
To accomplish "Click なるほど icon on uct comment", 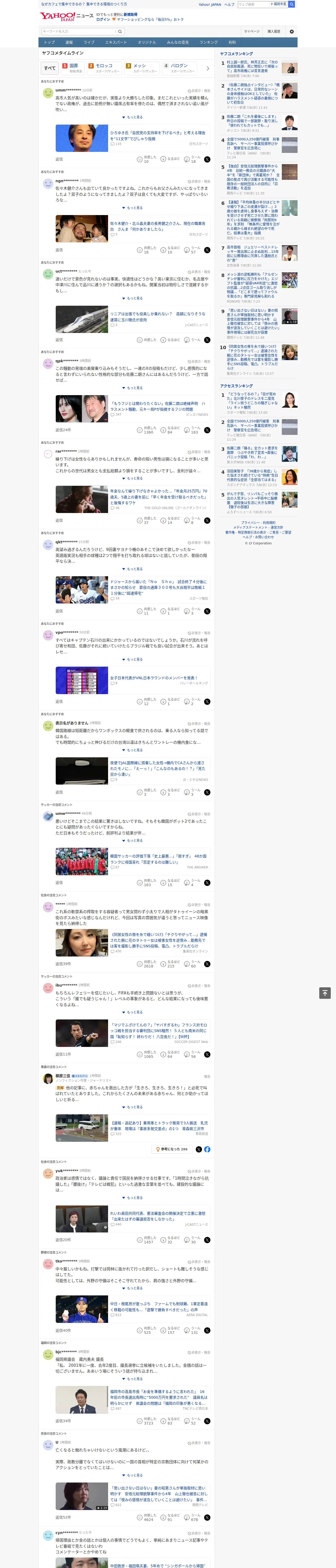I will [x=164, y=340].
